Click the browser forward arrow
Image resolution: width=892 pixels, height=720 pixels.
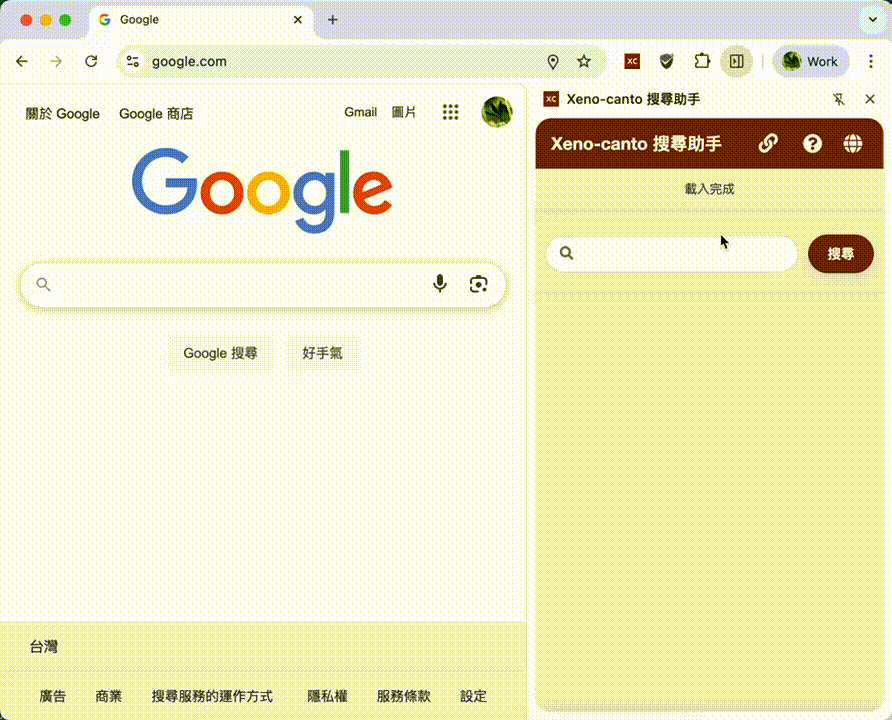[56, 61]
